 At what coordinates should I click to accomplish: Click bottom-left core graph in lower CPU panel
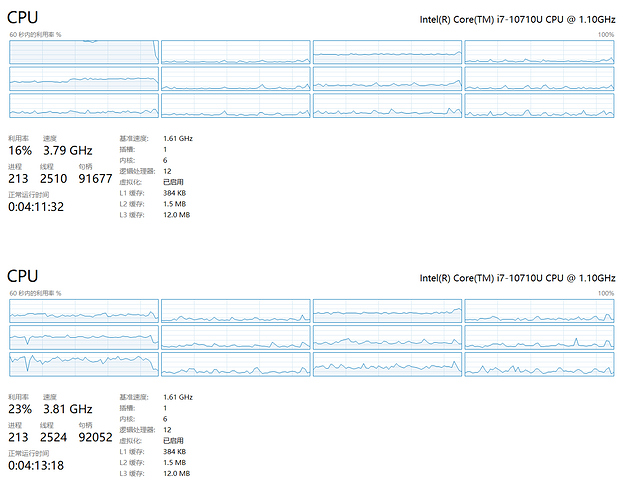[x=84, y=364]
